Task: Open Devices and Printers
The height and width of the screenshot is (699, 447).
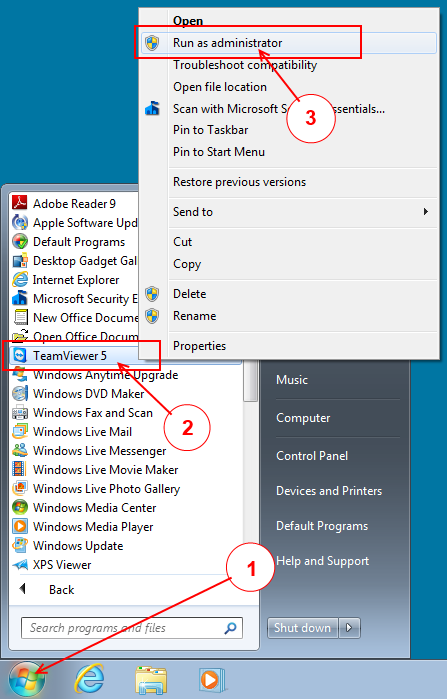Action: (329, 491)
